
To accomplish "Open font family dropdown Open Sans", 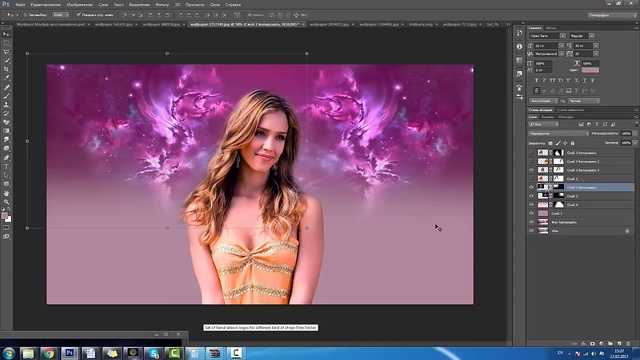I will (x=563, y=36).
